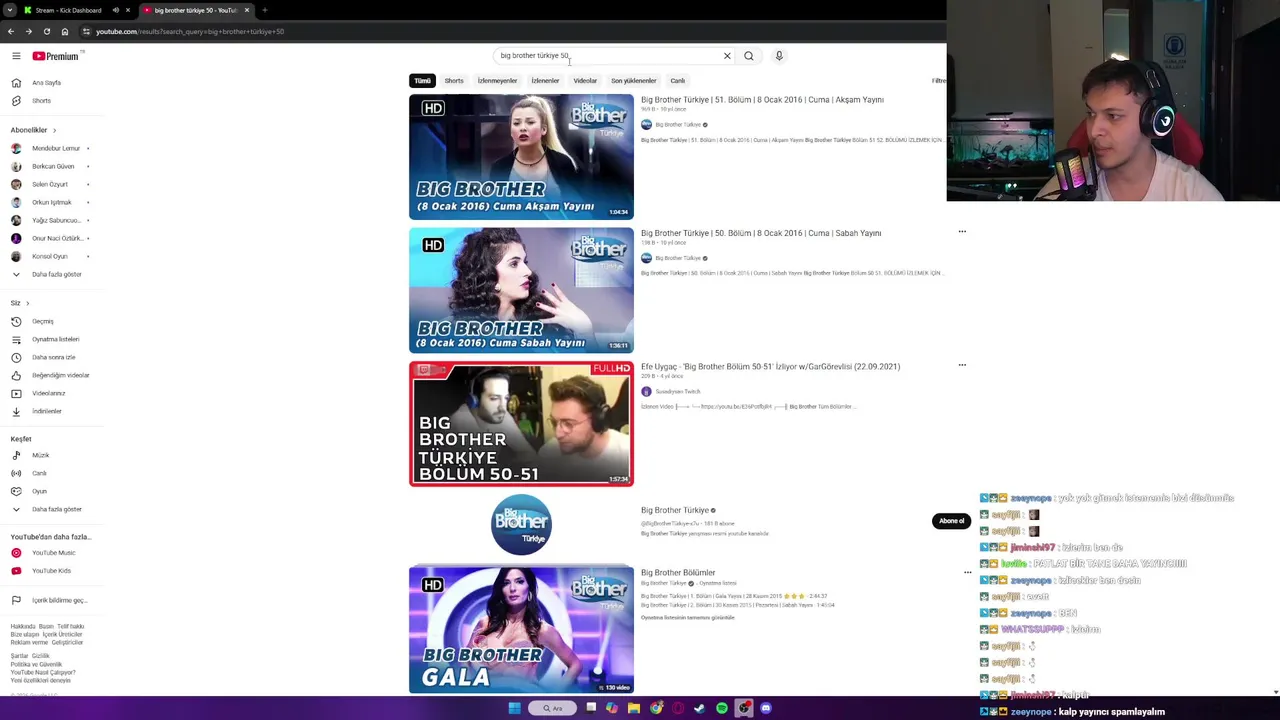The image size is (1280, 720).
Task: Click the Windows taskbar search box
Action: [x=553, y=708]
